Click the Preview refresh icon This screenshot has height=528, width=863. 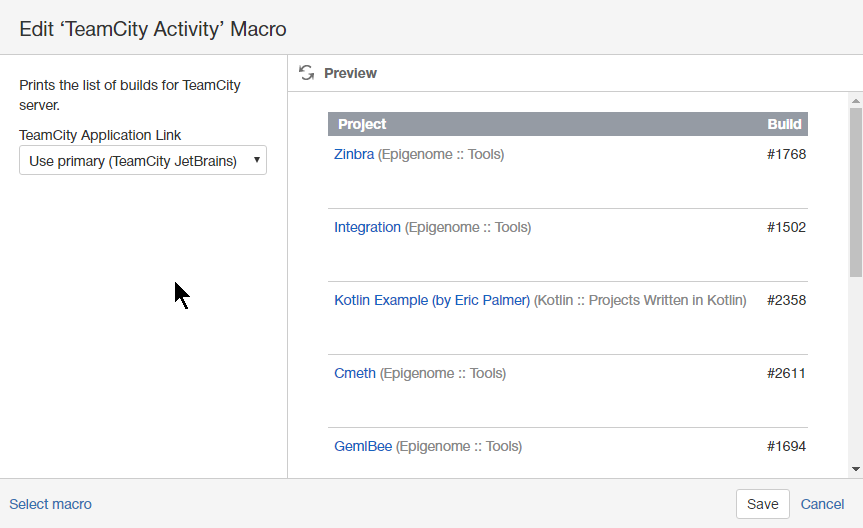tap(307, 73)
